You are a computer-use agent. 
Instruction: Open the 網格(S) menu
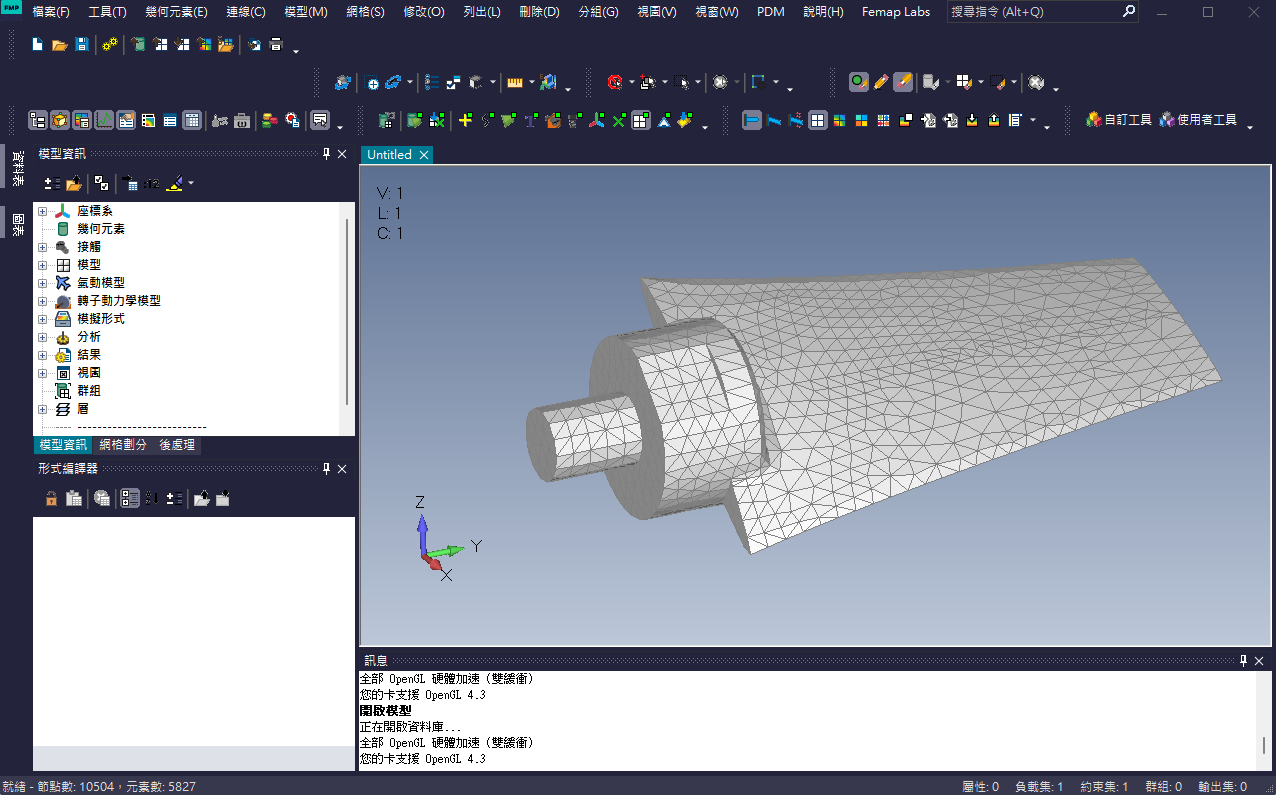pos(365,12)
